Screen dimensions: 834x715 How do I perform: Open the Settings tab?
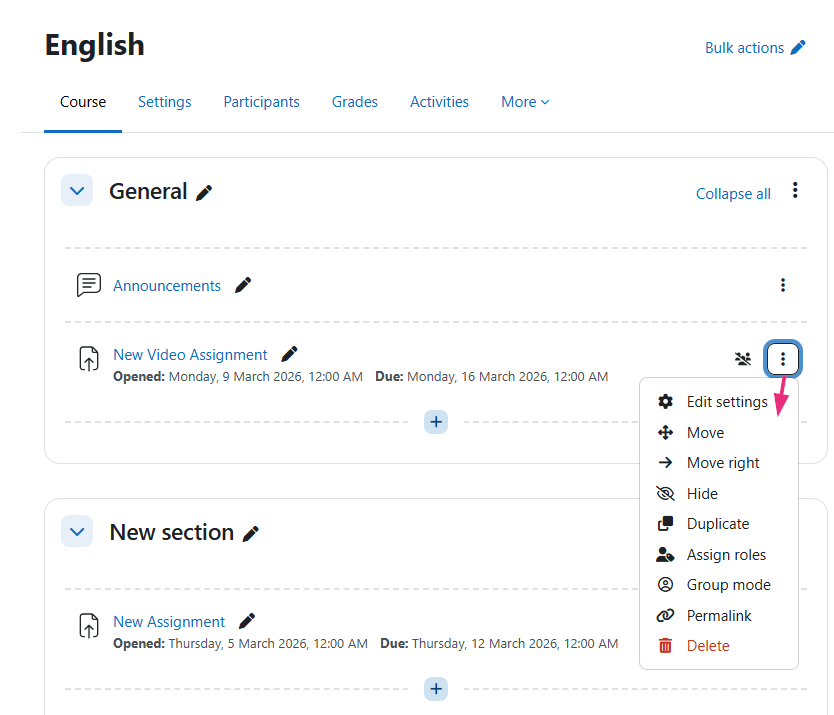[164, 102]
